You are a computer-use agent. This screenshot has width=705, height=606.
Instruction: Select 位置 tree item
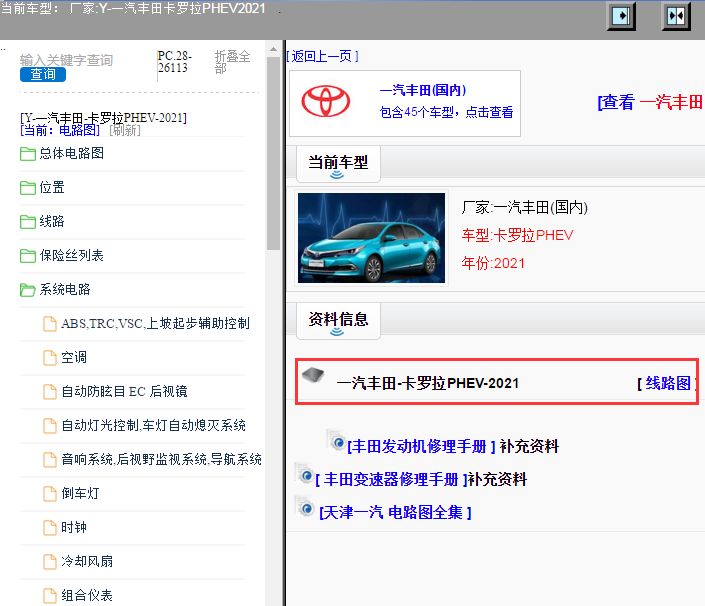click(52, 187)
